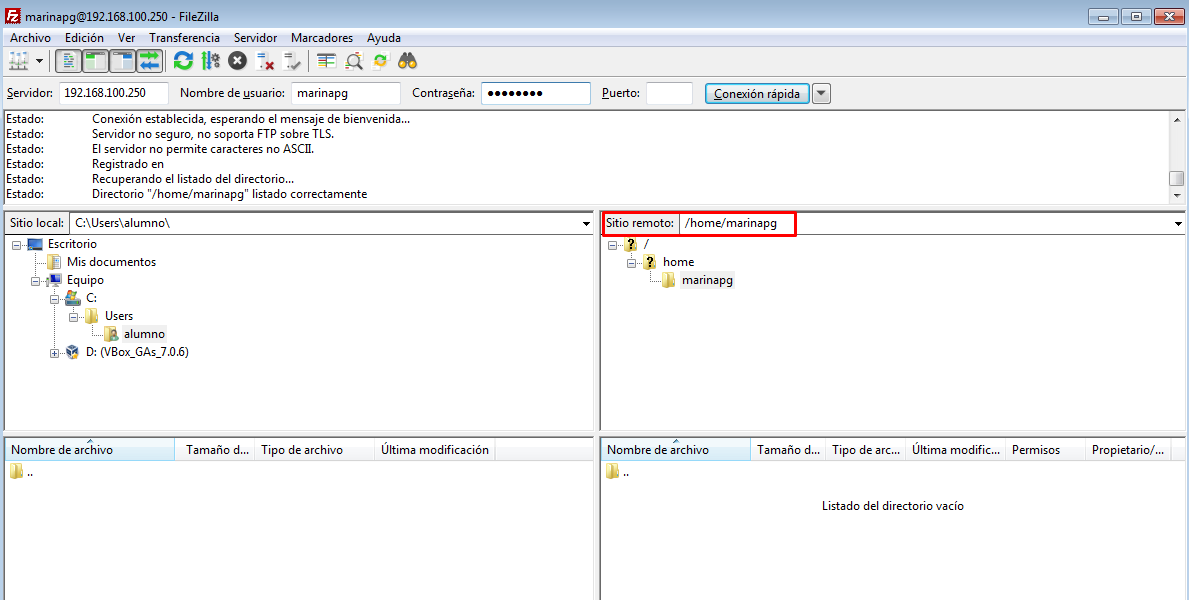Select D: (VBox_GAs_7.0.6) drive
The image size is (1189, 600).
[136, 352]
